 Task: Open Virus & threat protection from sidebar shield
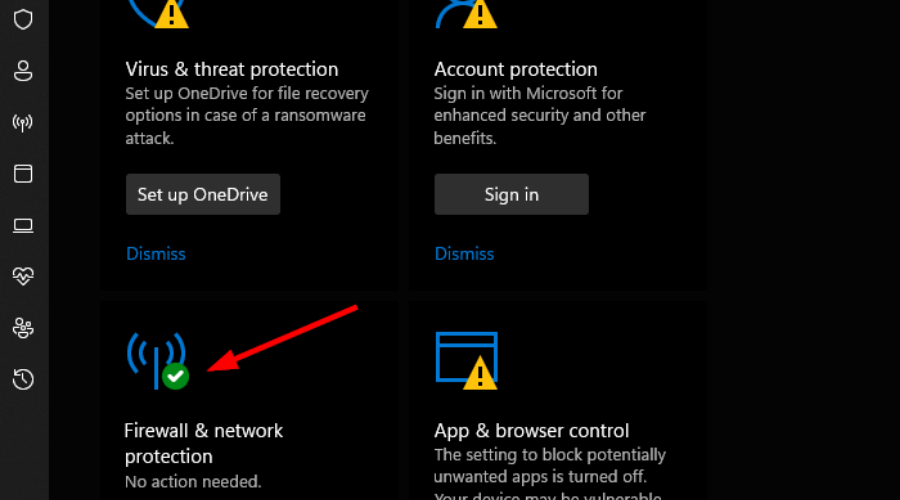pos(23,19)
